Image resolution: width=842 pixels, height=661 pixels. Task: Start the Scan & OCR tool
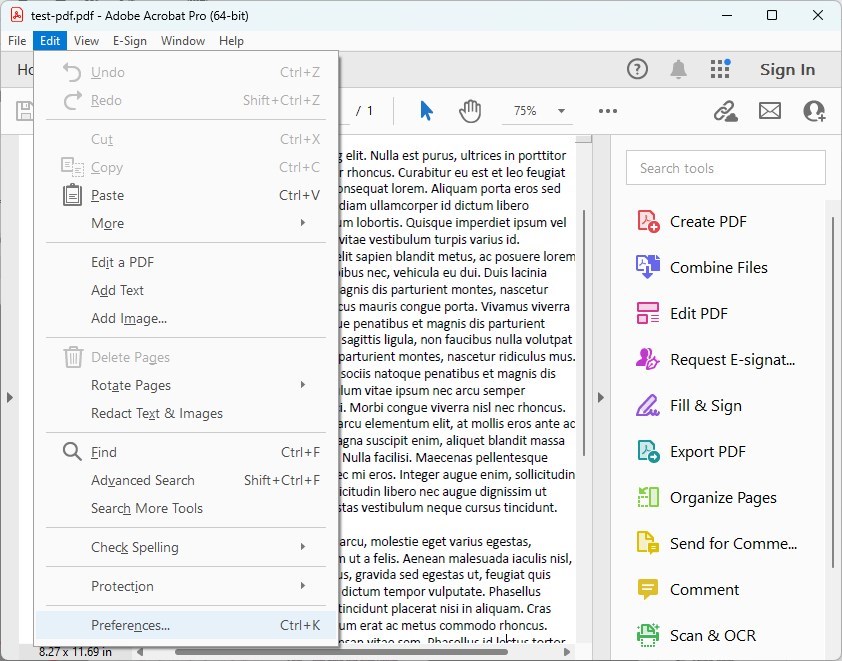click(x=713, y=635)
